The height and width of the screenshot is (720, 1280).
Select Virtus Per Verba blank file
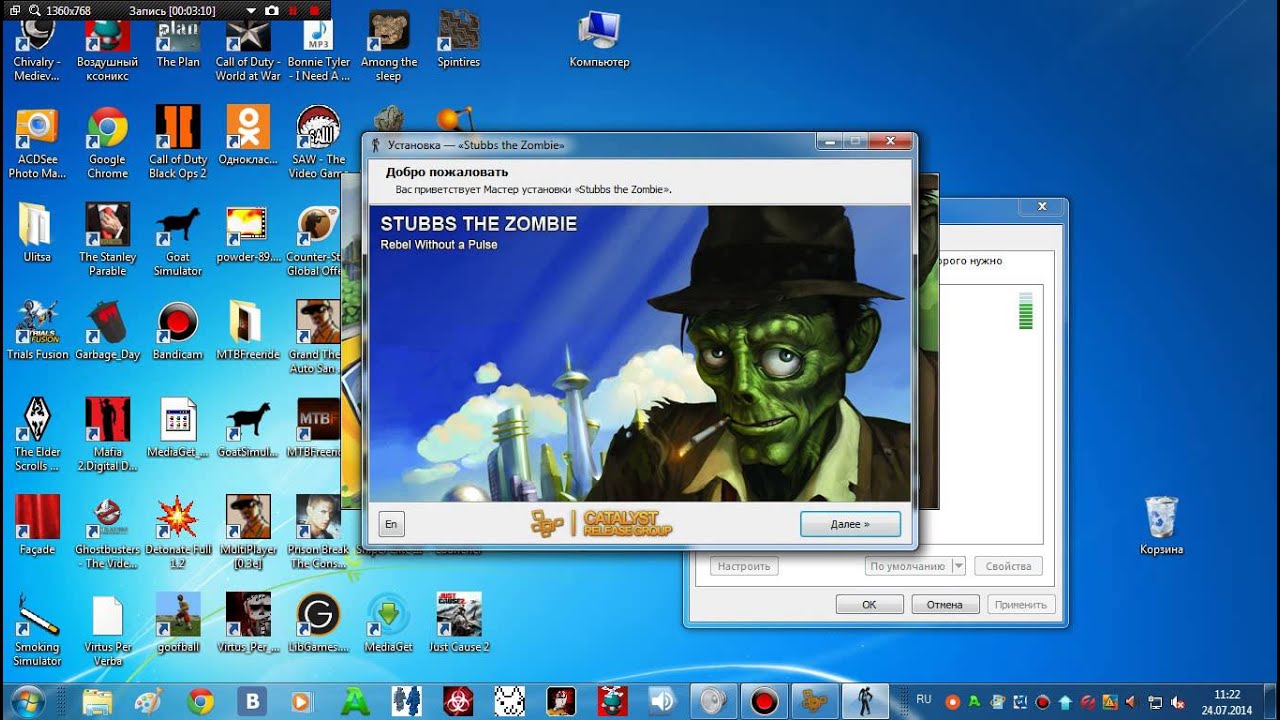point(108,630)
